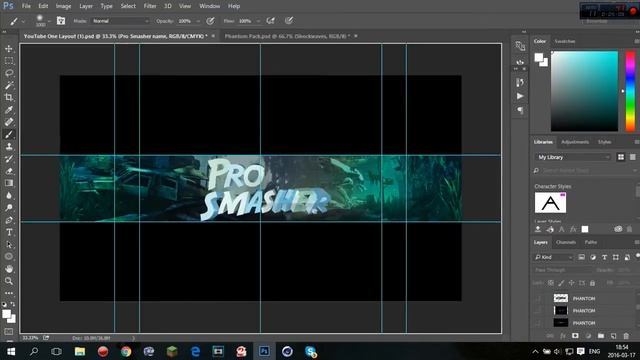Select the Rectangular Marquee tool
640x360 pixels.
point(9,61)
